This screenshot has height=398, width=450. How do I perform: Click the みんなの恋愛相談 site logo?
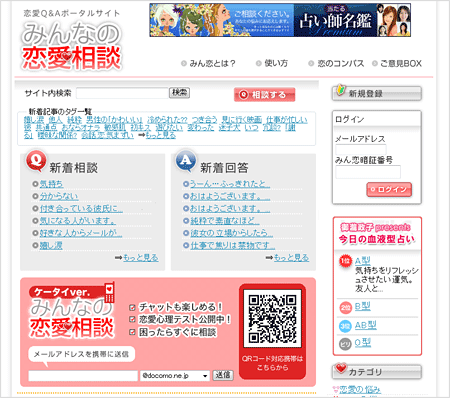coord(71,46)
